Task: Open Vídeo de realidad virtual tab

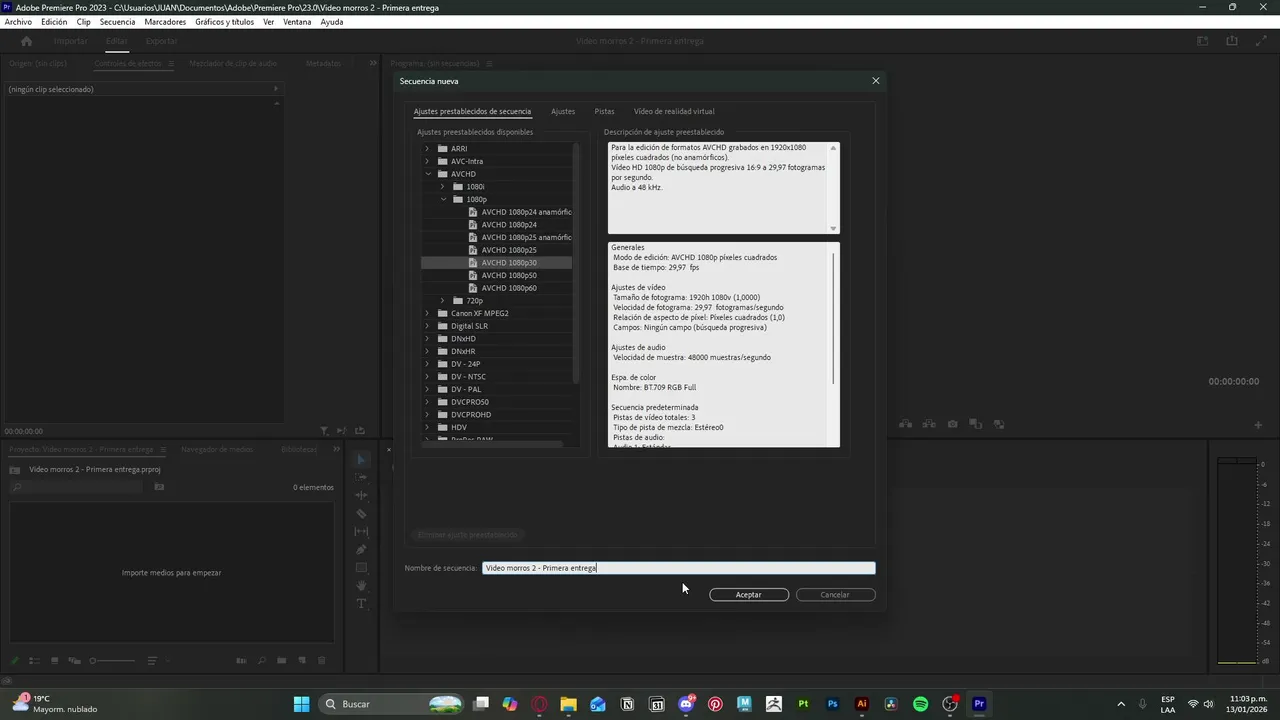Action: point(674,111)
